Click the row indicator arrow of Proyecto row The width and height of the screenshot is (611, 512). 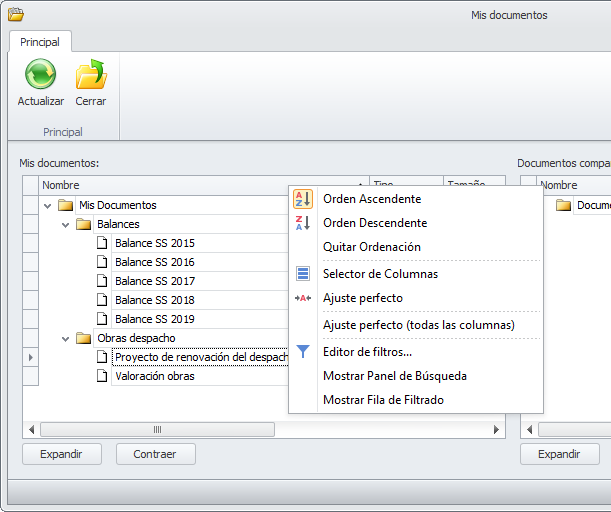(x=31, y=357)
